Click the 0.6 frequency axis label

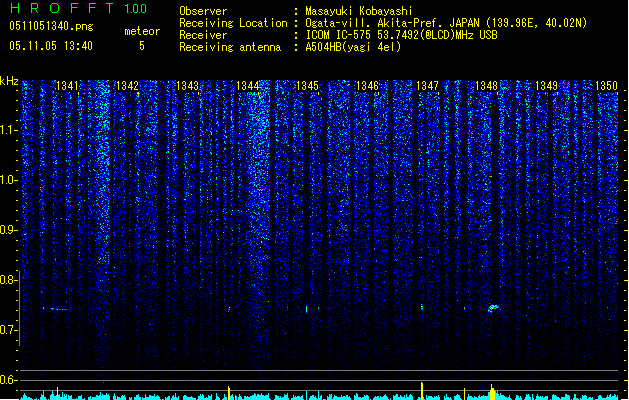[x=8, y=380]
